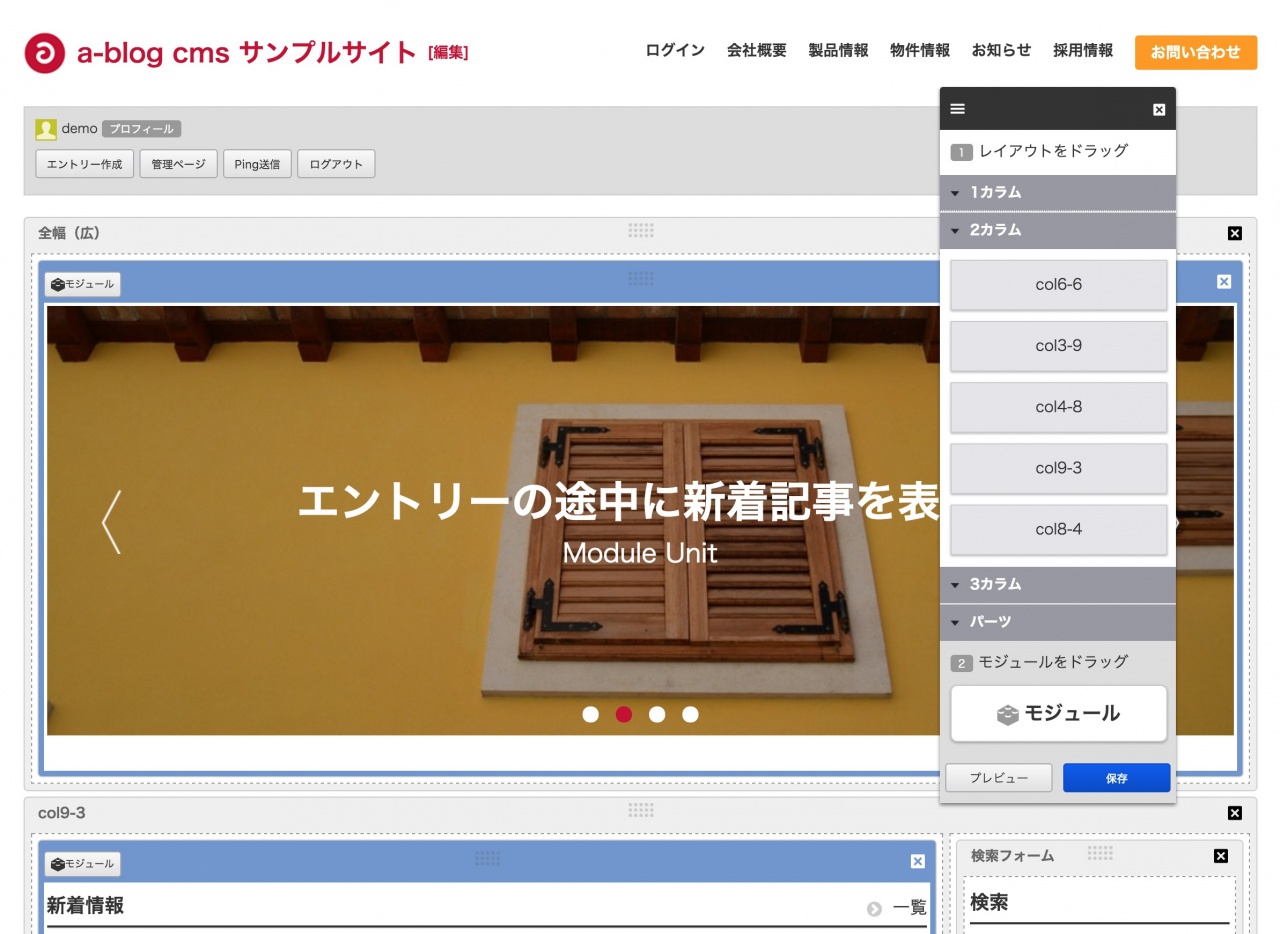Select the second slider pagination dot
The image size is (1280, 934).
click(624, 714)
